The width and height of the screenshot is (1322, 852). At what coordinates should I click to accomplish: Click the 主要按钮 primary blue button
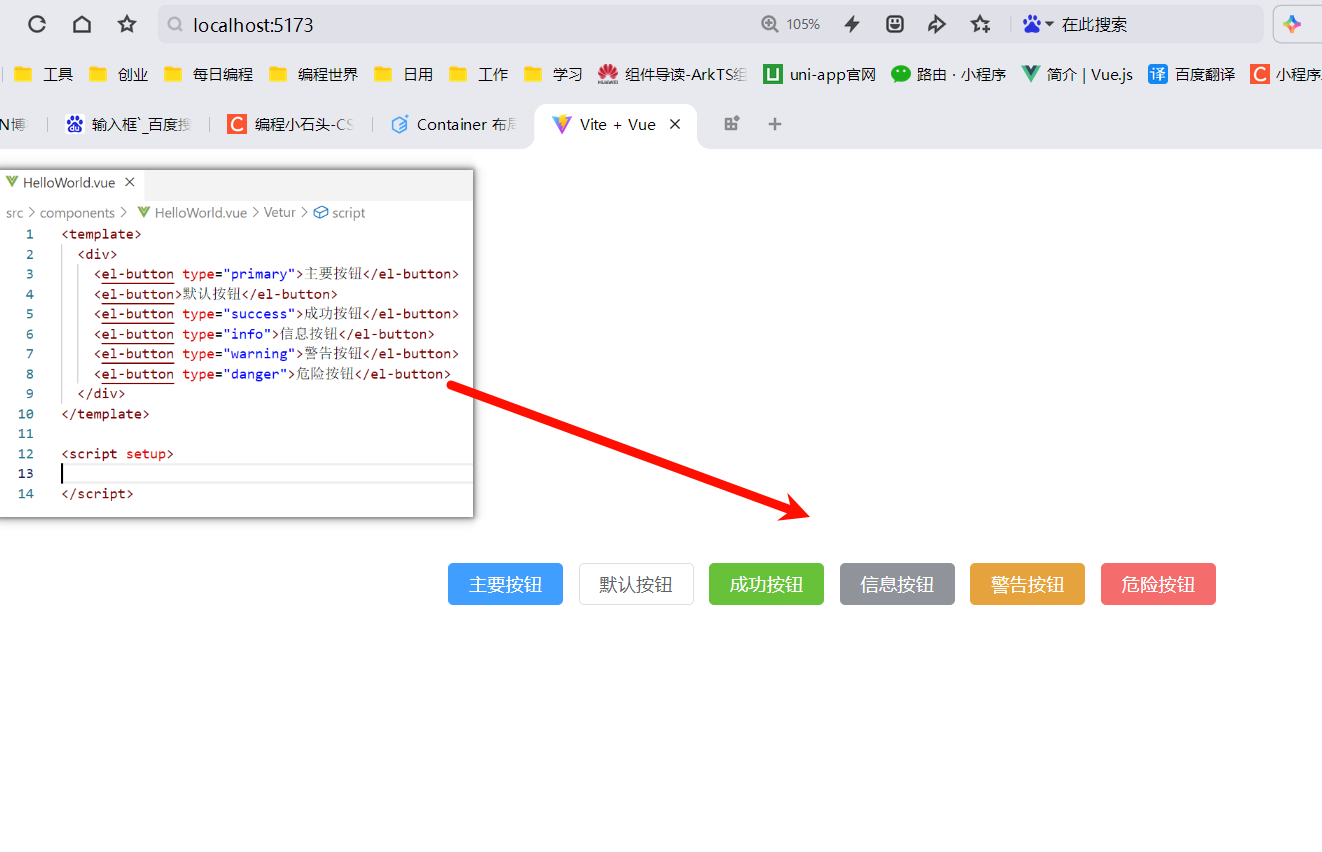pyautogui.click(x=505, y=584)
